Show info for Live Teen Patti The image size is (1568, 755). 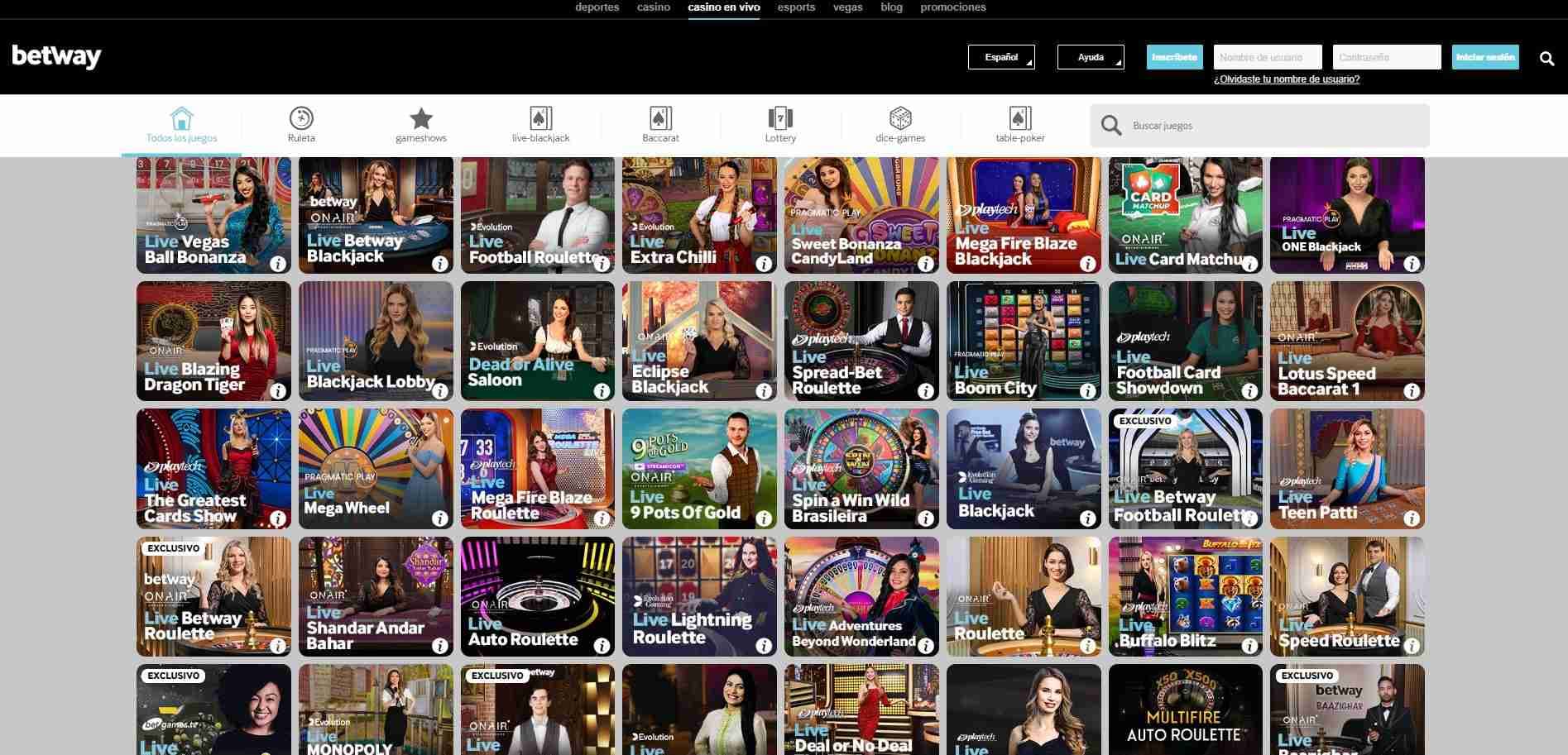(1413, 520)
